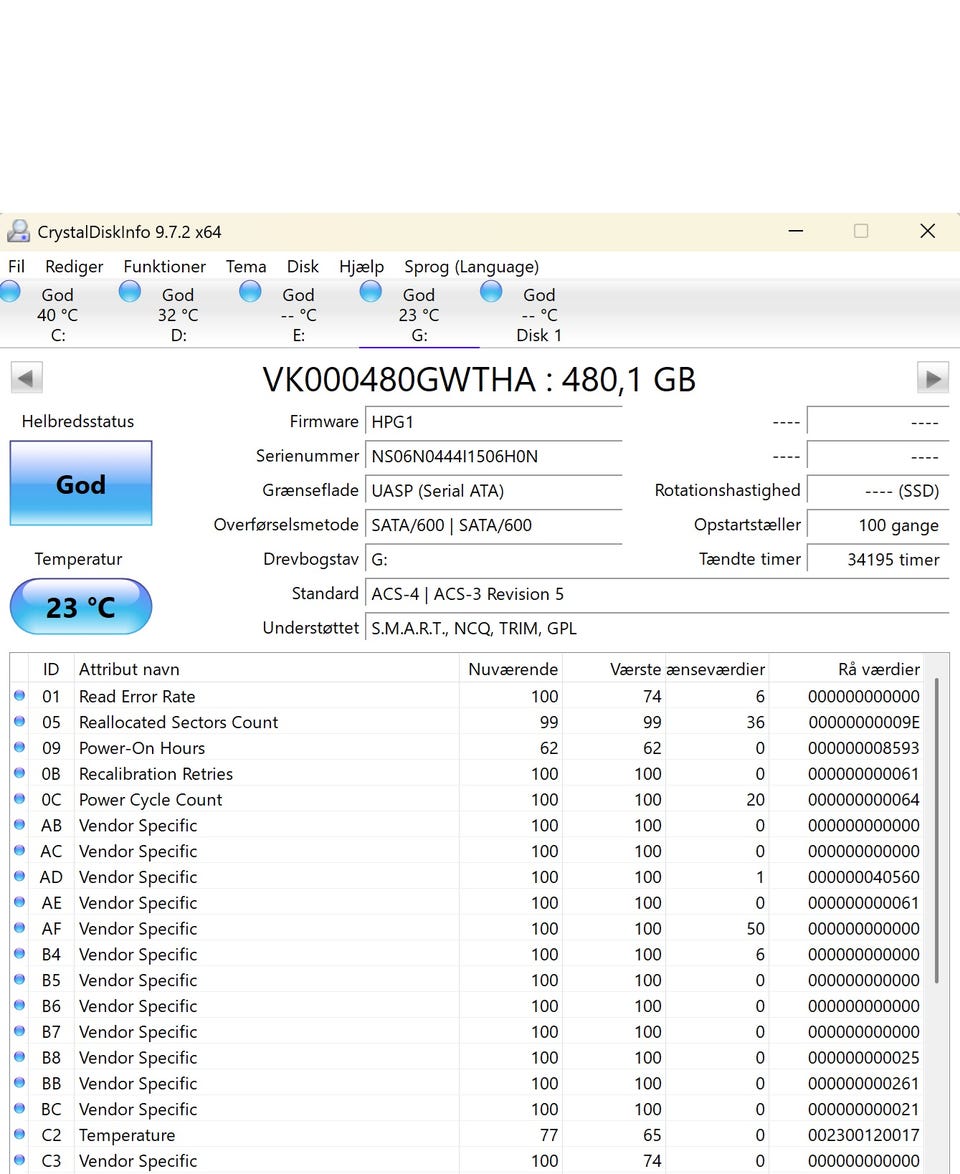Select the C: drive status icon
960x1174 pixels.
tap(11, 291)
